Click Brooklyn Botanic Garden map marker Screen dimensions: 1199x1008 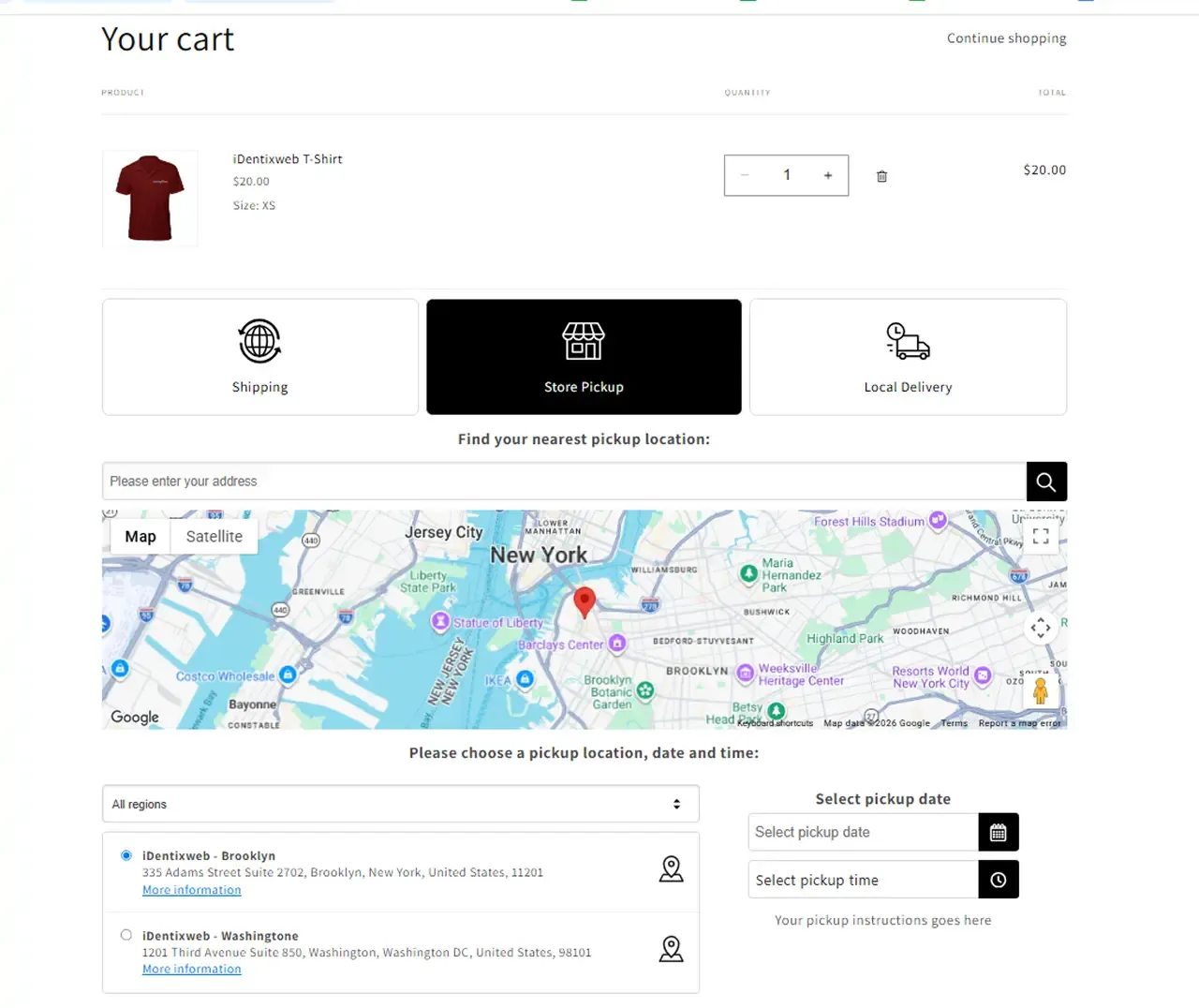point(645,690)
